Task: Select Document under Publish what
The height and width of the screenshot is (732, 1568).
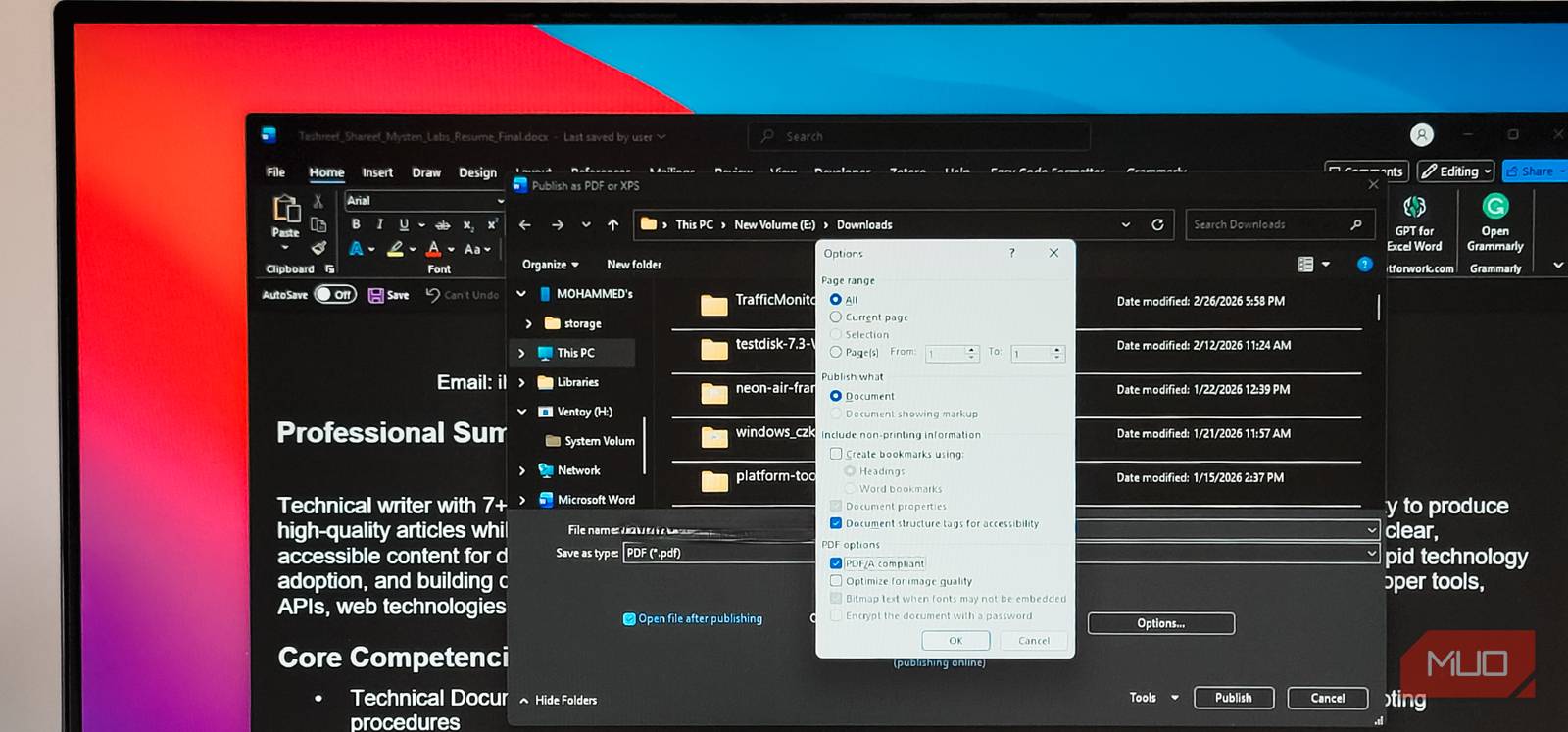Action: [x=836, y=396]
